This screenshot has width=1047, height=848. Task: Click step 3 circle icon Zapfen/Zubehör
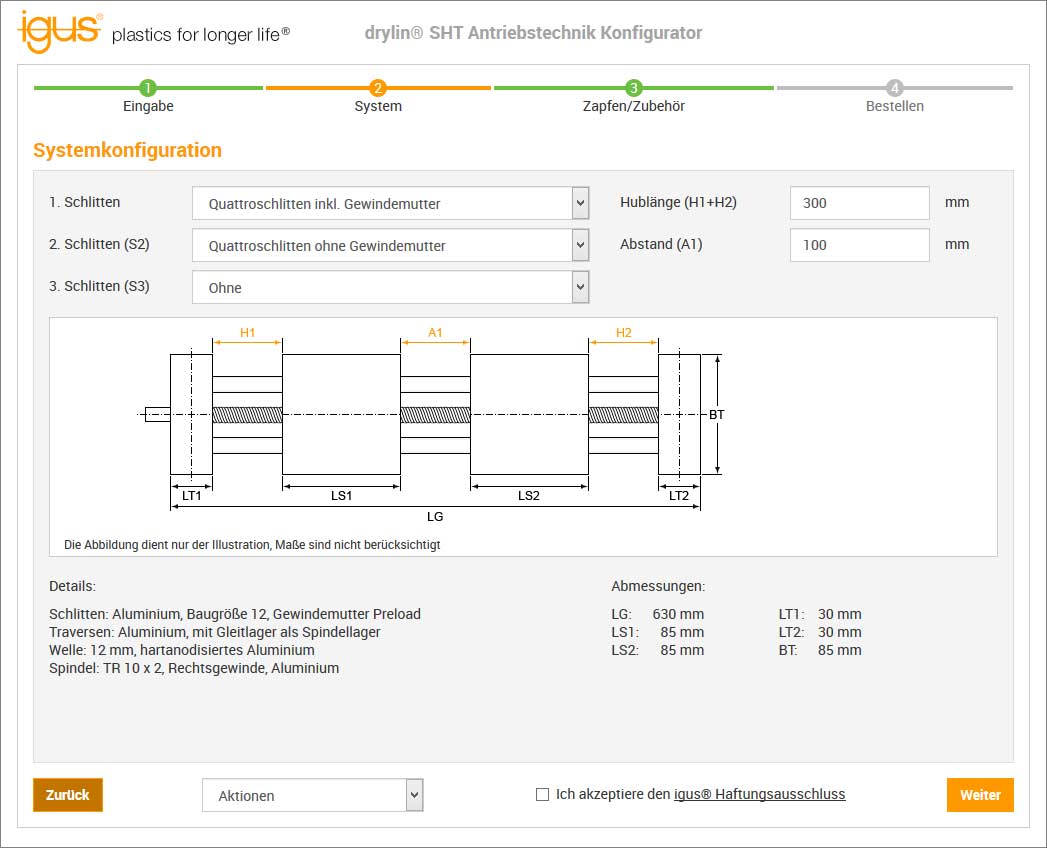634,88
